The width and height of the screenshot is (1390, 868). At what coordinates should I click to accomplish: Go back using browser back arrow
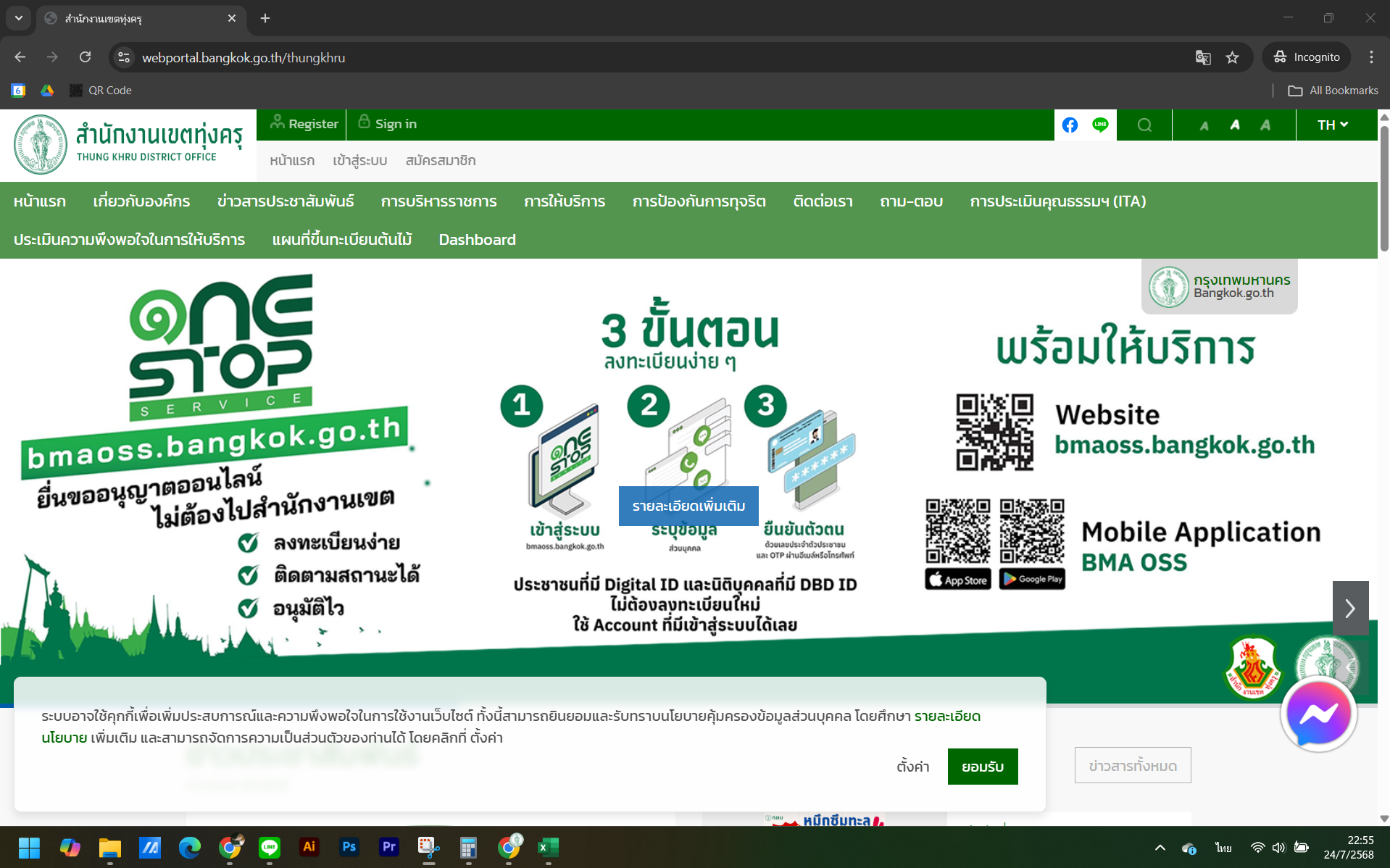pos(20,57)
